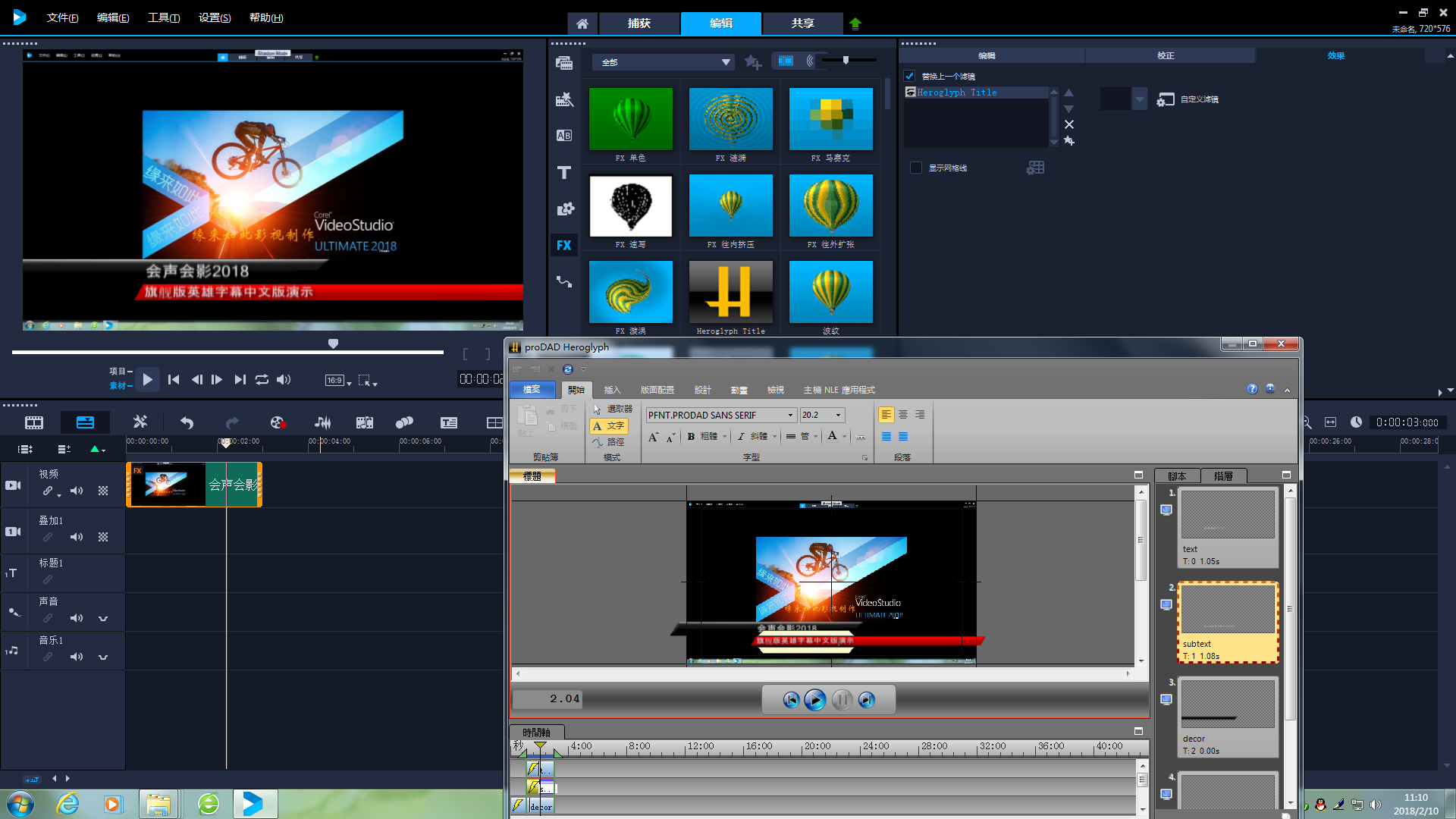
Task: Select the 選取器 pointer tool in Heroglyph
Action: click(x=613, y=409)
